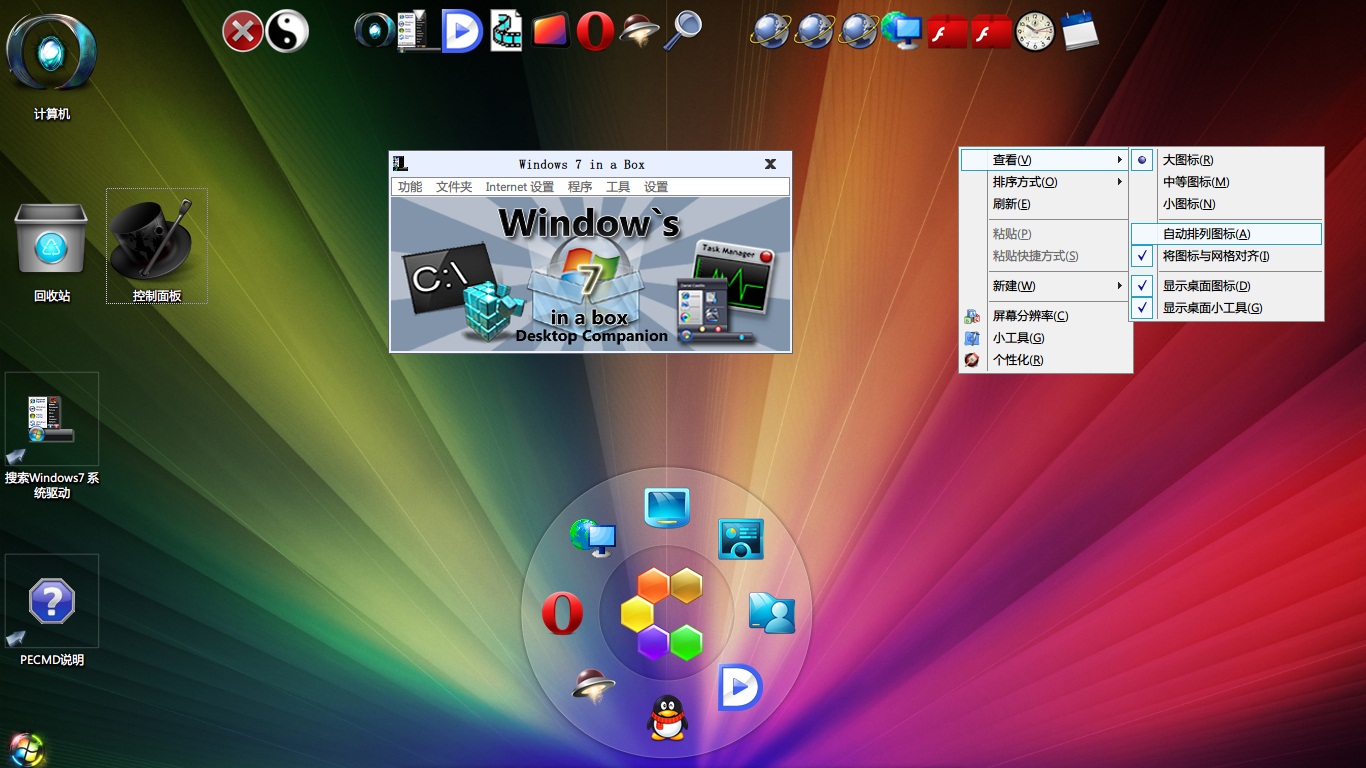Click the globe-and-monitor network icon in top dock
1366x768 pixels.
902,31
